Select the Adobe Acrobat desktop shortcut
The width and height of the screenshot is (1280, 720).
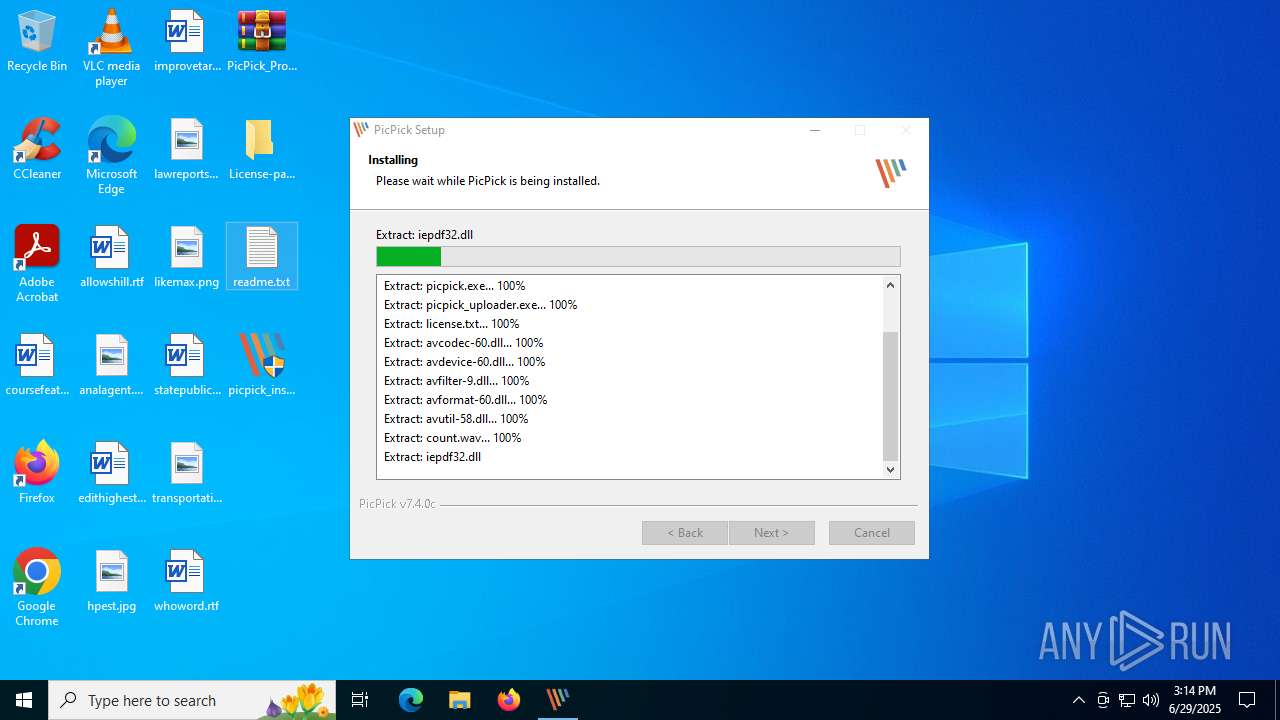coord(37,264)
